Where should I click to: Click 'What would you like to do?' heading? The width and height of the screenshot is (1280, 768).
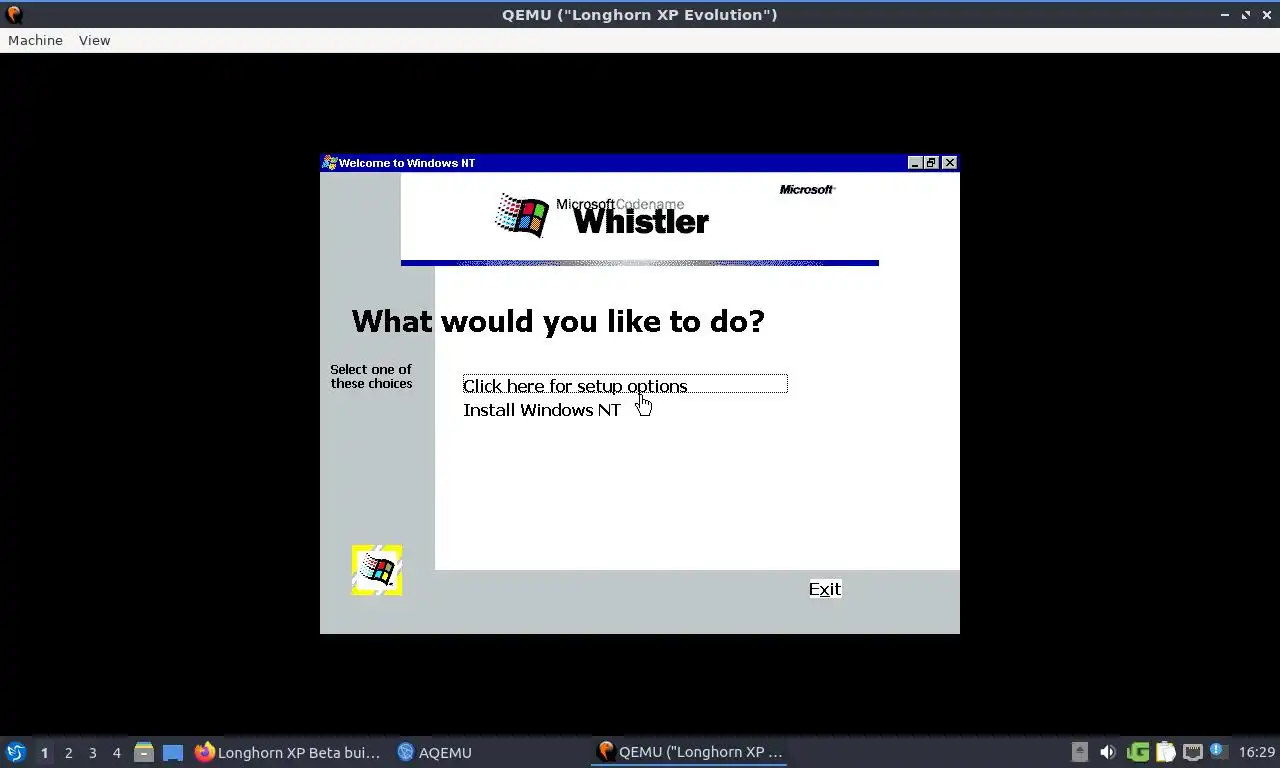pyautogui.click(x=558, y=321)
